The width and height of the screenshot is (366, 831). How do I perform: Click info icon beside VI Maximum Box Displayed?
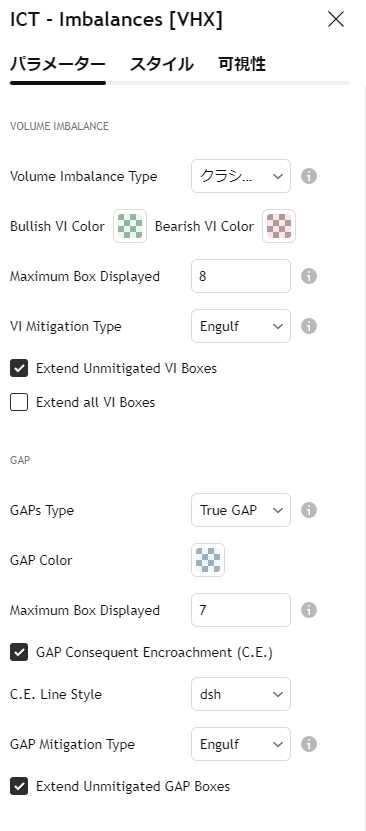point(309,276)
